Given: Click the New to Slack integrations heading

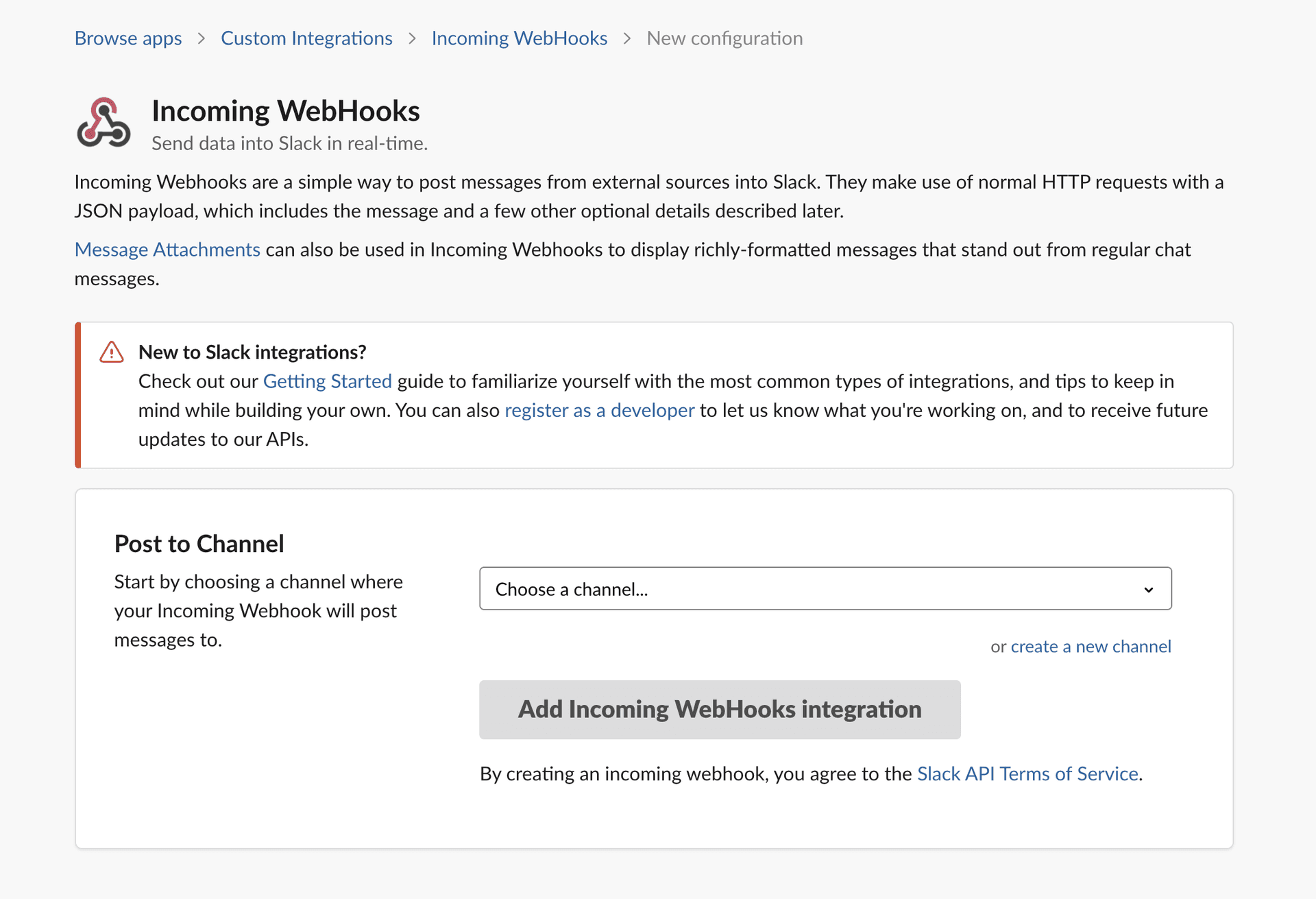Looking at the screenshot, I should (x=252, y=352).
